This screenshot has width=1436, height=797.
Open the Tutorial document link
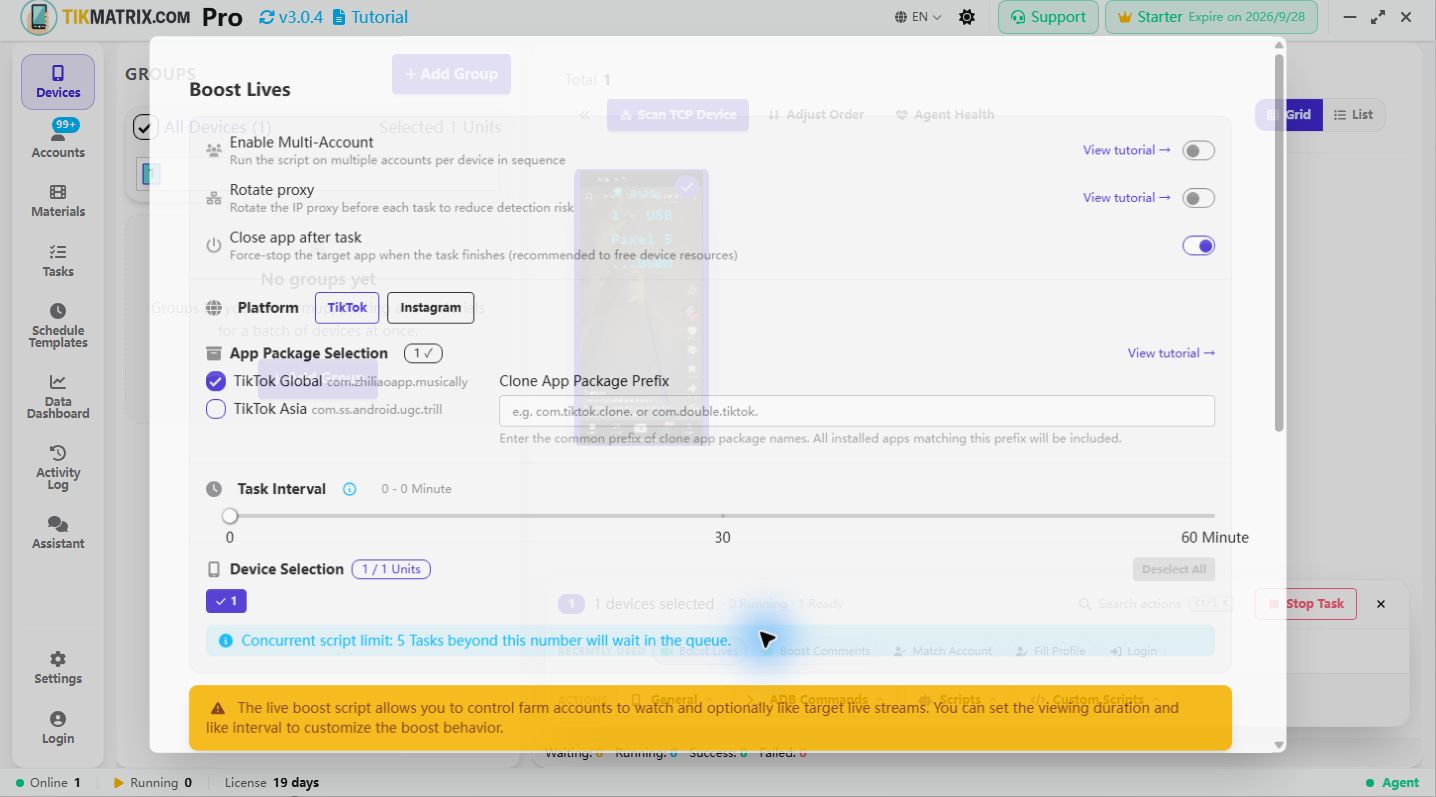[x=370, y=17]
